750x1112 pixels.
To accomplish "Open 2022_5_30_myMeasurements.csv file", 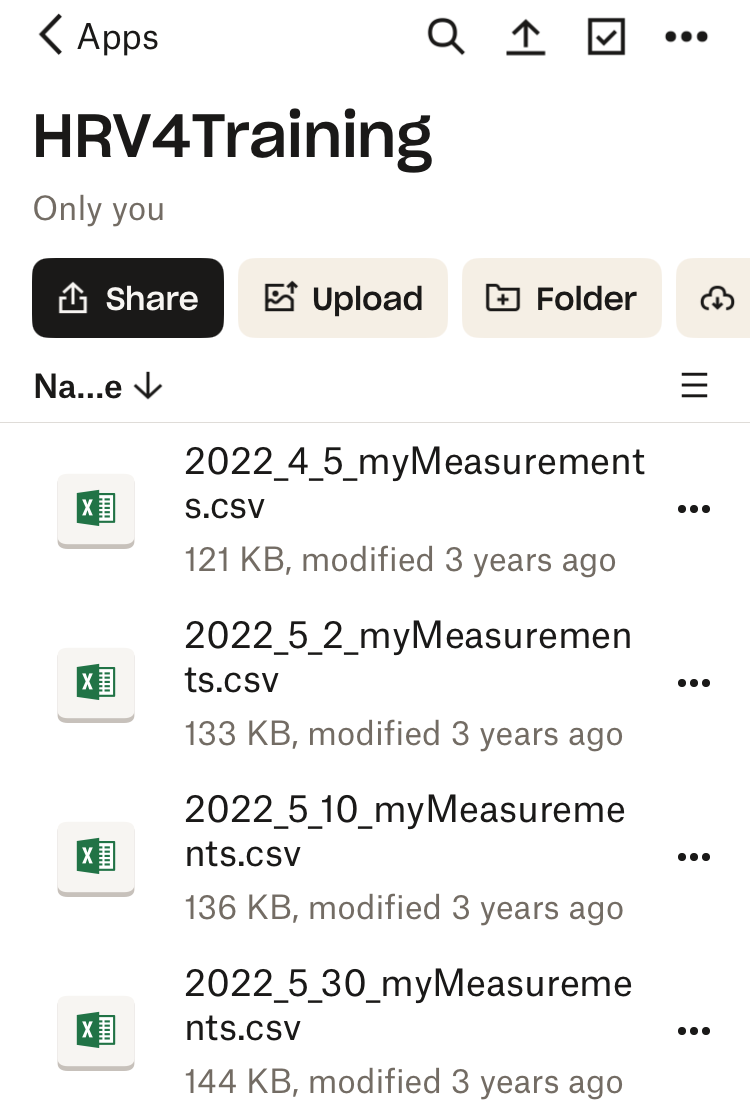I will click(408, 1007).
